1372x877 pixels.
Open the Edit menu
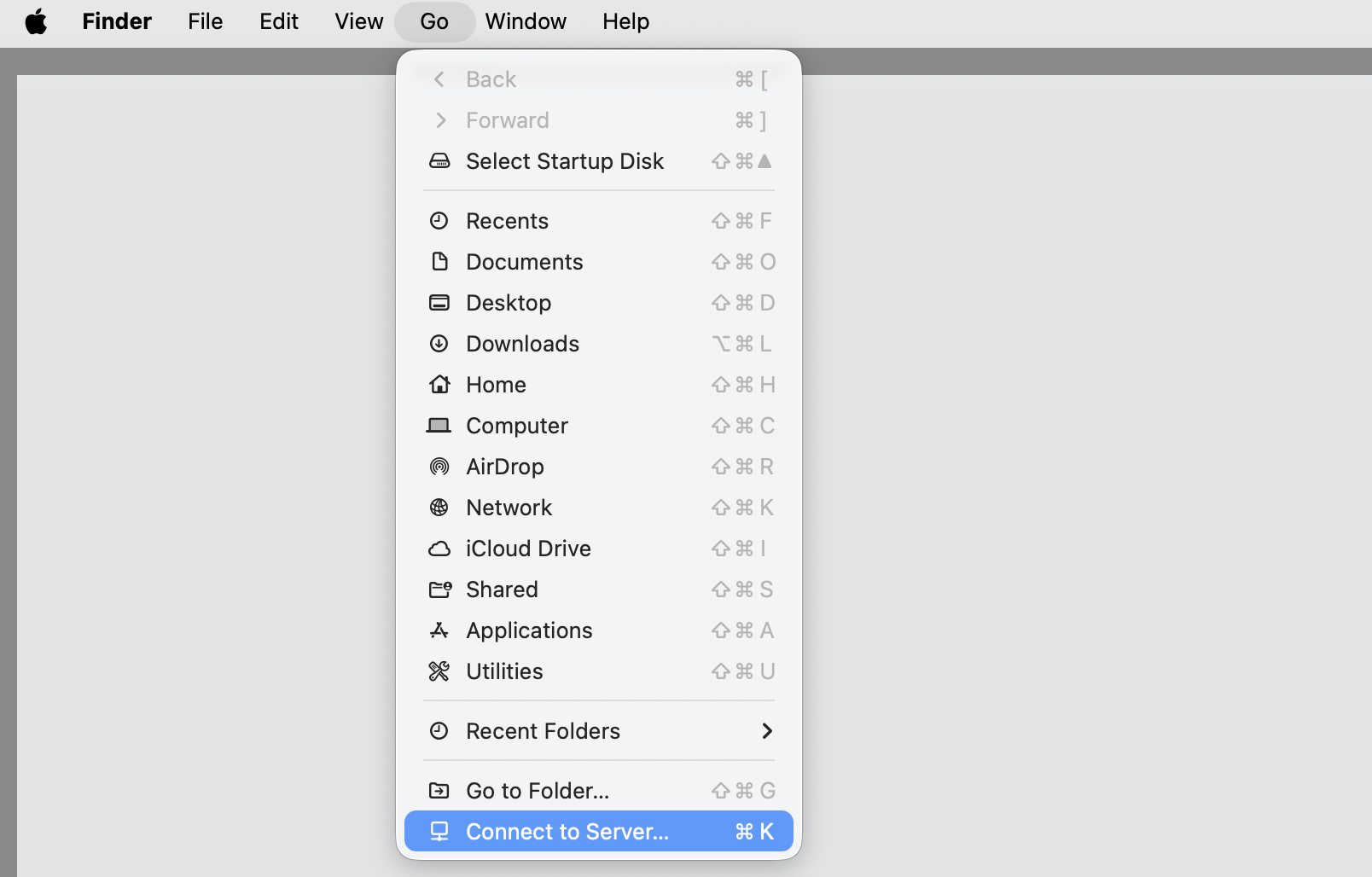279,21
